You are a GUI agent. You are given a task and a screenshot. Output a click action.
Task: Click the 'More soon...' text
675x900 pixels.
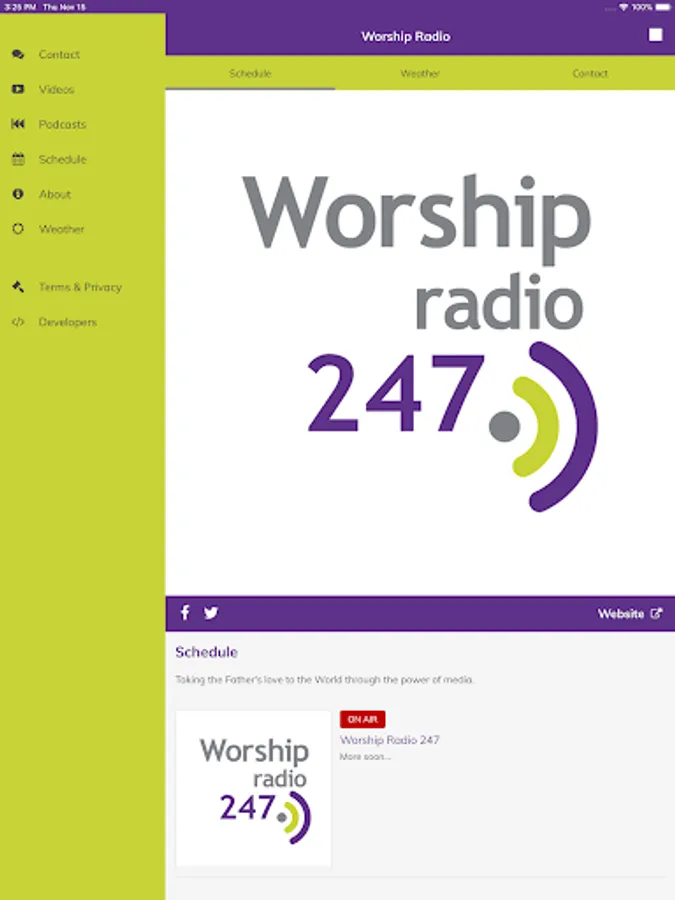point(365,757)
